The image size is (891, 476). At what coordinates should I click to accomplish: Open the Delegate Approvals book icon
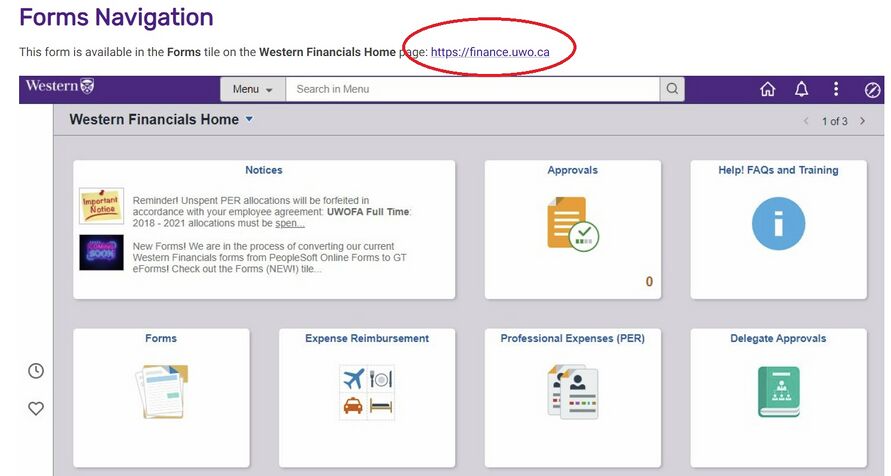778,391
